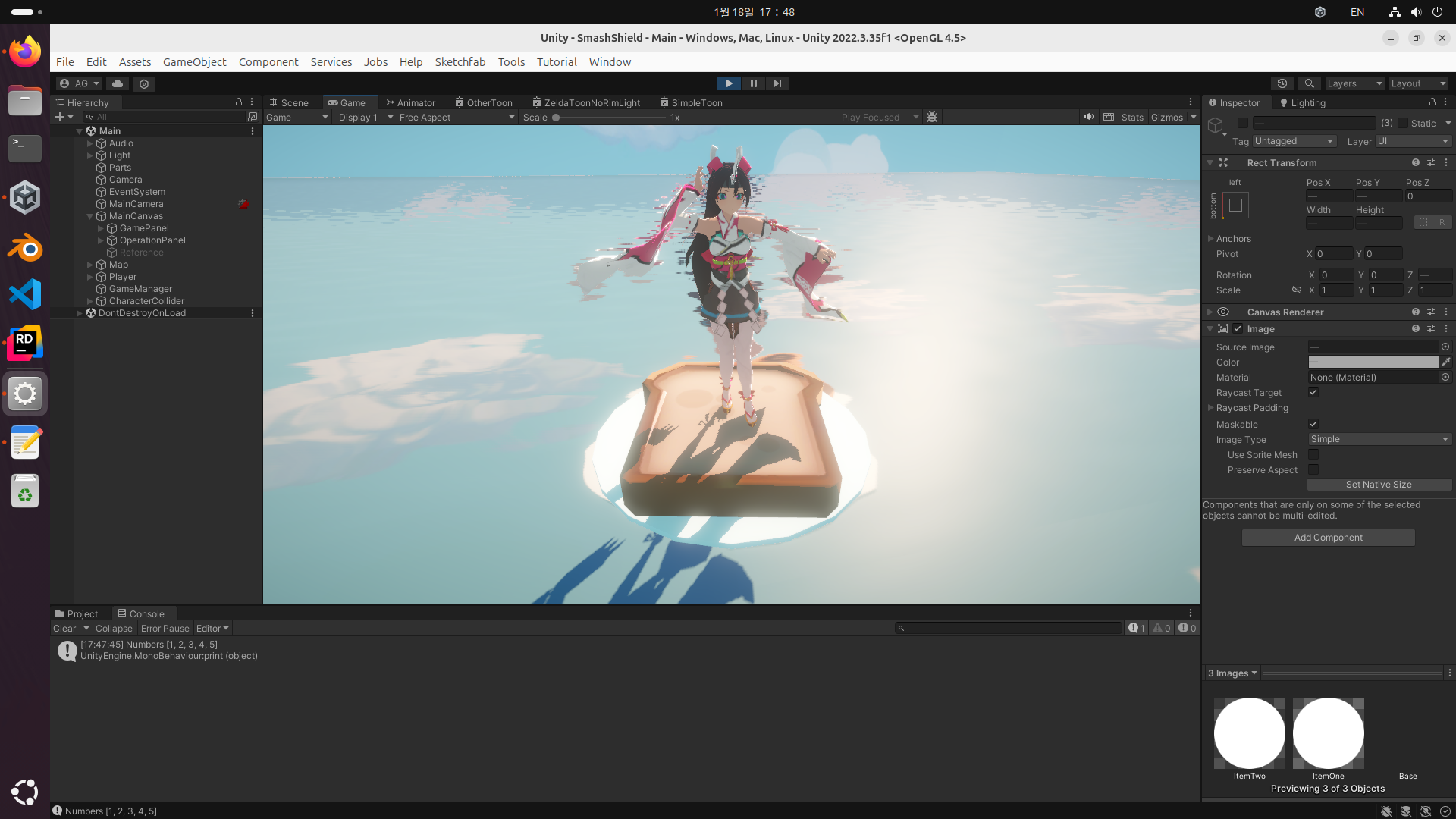Lock the Inspector with the padlock icon
Viewport: 1456px width, 819px height.
pyautogui.click(x=1432, y=102)
